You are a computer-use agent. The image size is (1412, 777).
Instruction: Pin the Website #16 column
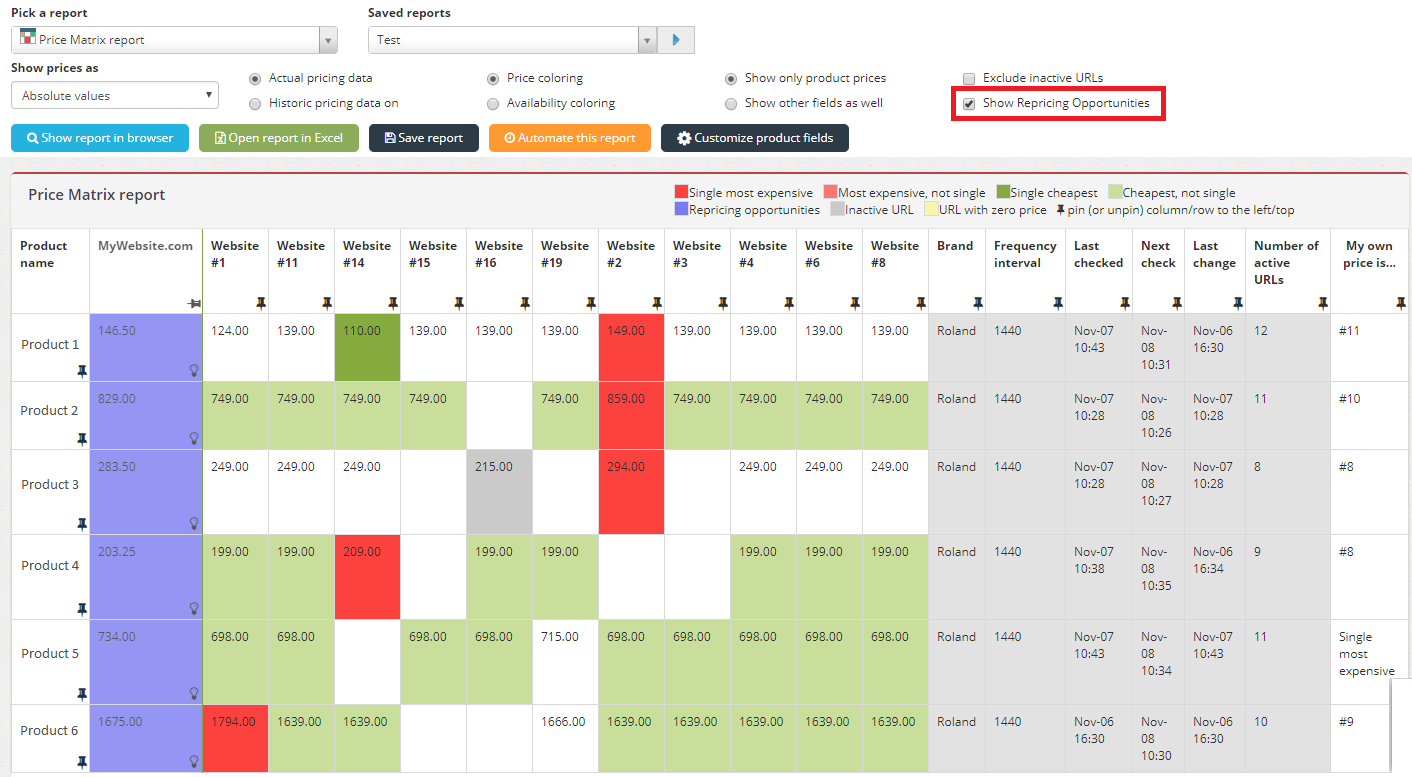[525, 302]
